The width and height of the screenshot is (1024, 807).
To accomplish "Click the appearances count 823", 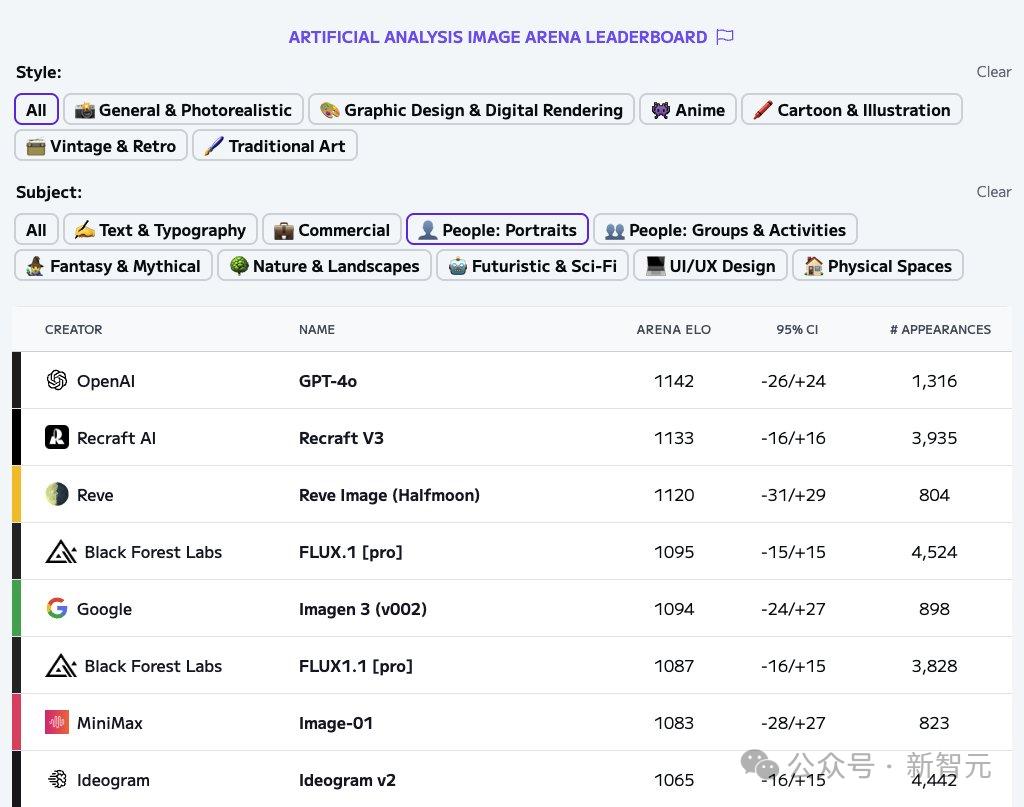I will click(935, 723).
